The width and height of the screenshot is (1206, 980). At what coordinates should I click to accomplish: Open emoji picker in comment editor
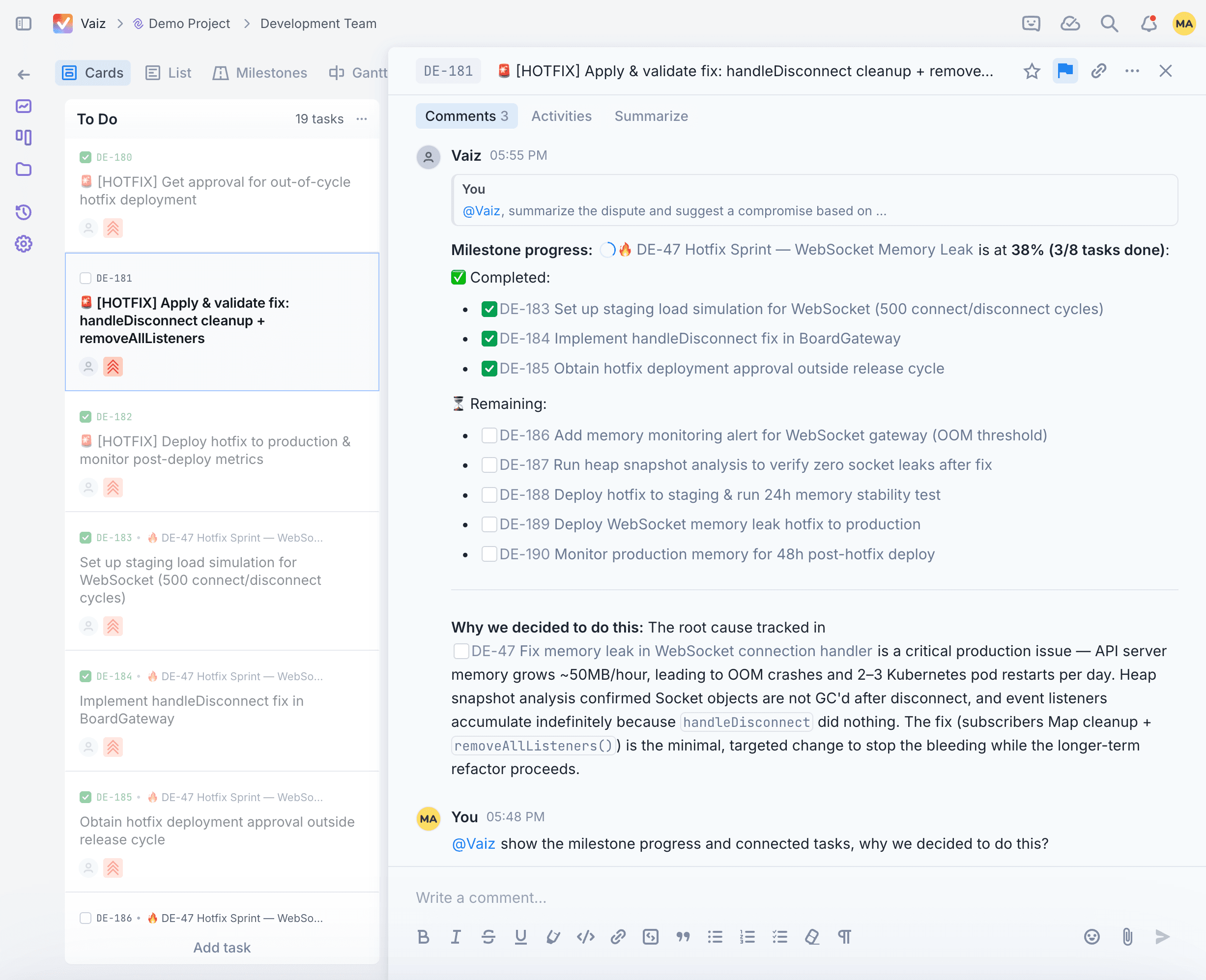click(x=1091, y=937)
